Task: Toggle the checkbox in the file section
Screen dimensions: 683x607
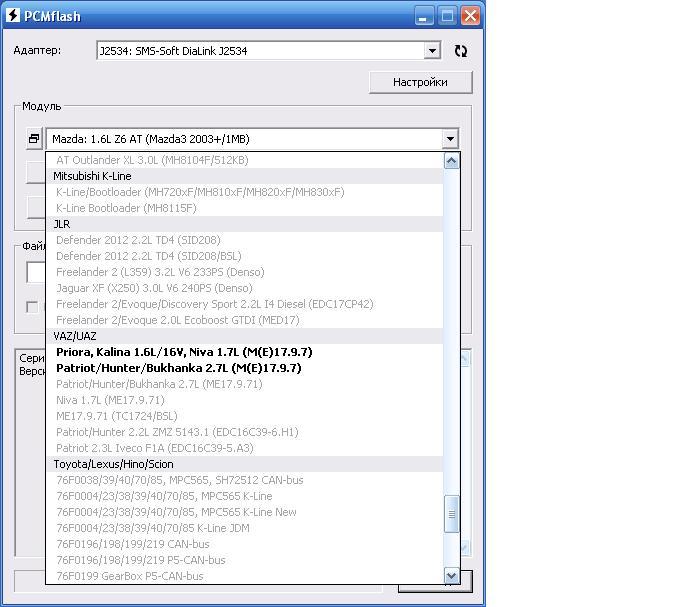Action: [32, 307]
